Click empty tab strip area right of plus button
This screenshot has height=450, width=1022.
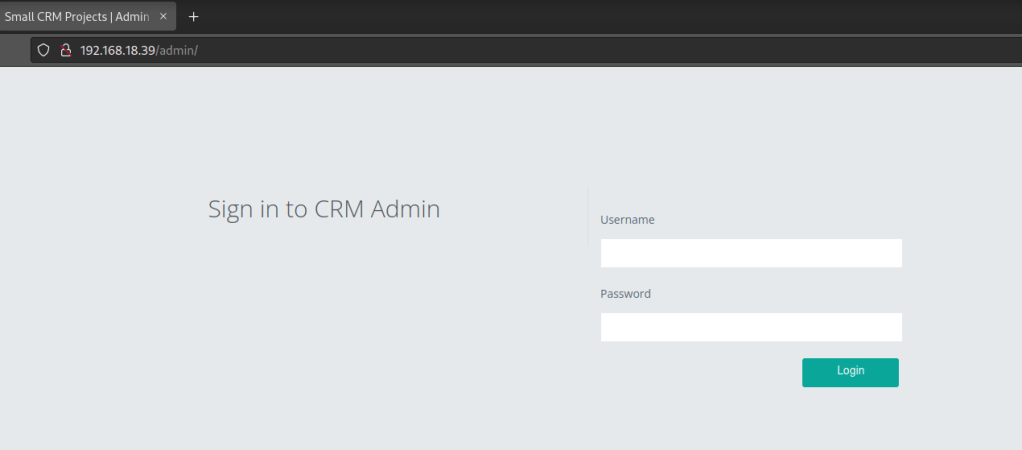(600, 16)
